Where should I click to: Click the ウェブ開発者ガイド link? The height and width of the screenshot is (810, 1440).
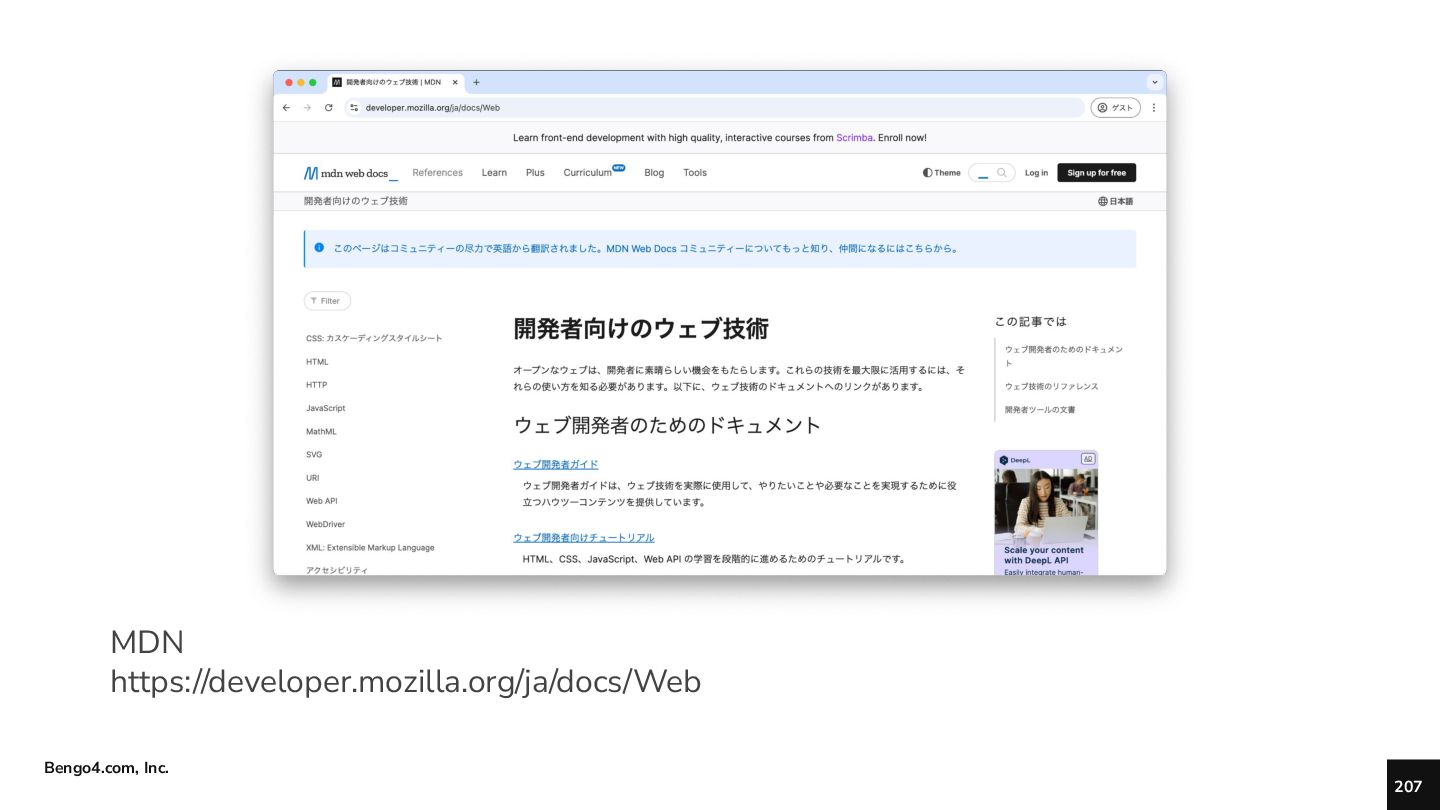(556, 464)
